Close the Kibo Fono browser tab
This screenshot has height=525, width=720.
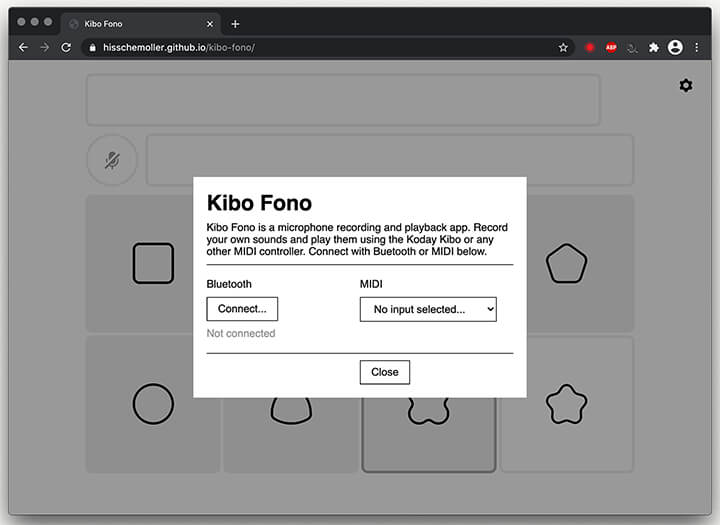tap(210, 24)
